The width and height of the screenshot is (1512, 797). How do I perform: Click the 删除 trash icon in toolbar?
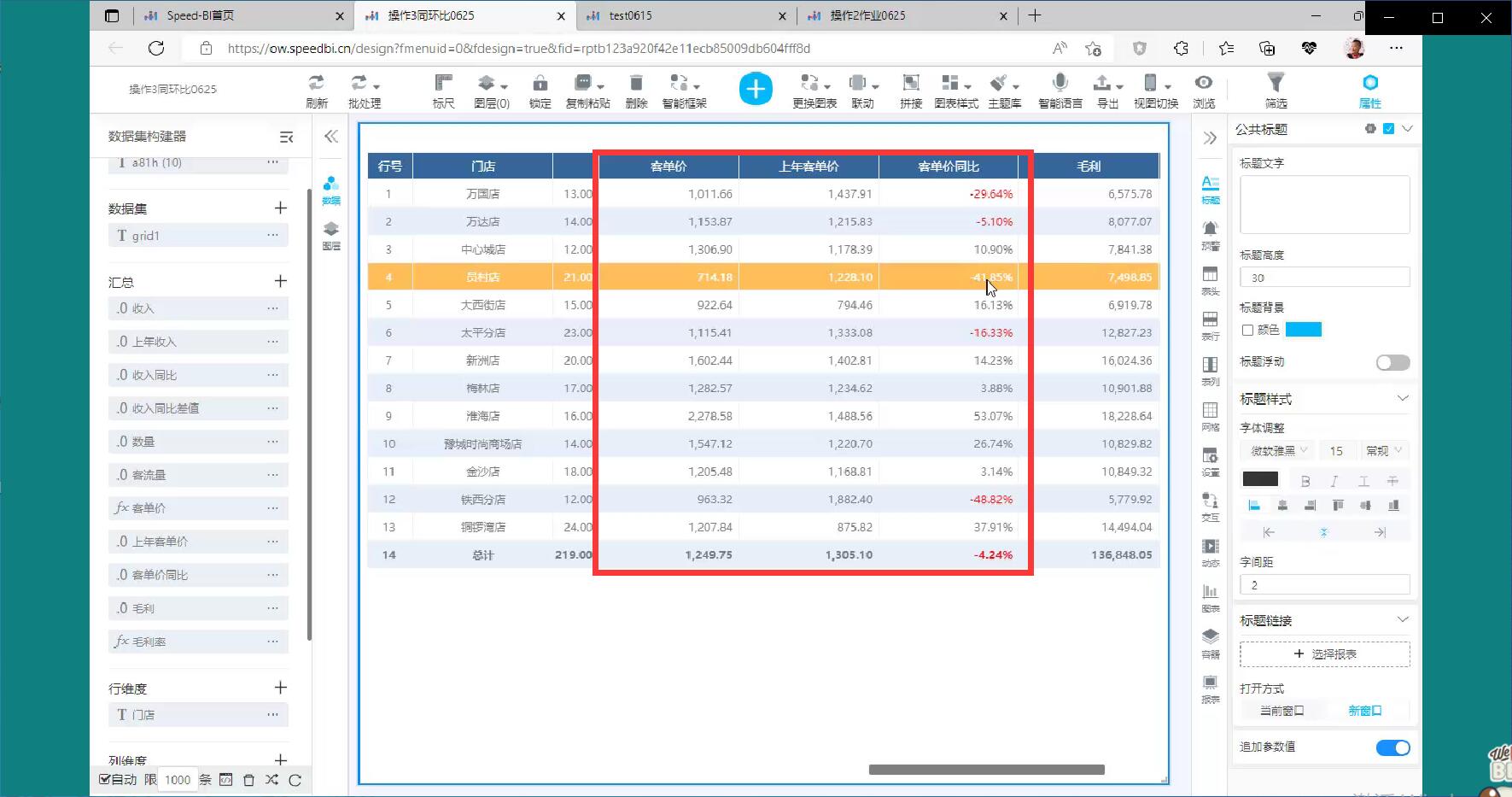[x=636, y=84]
